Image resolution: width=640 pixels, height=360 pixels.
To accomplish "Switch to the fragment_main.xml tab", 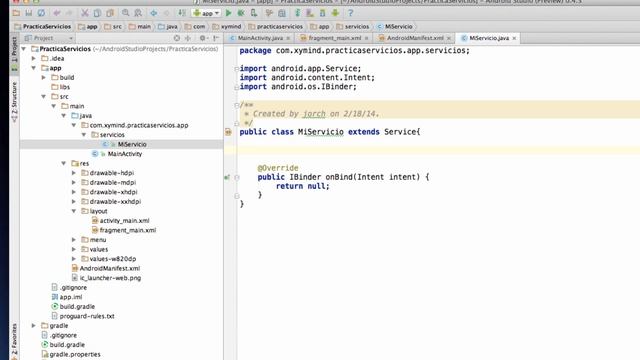I will 334,38.
